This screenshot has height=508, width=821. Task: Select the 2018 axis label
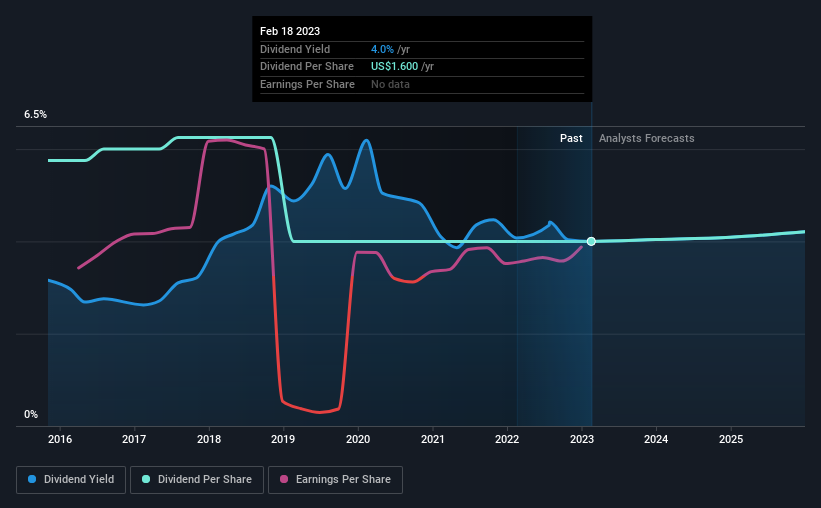(x=209, y=439)
